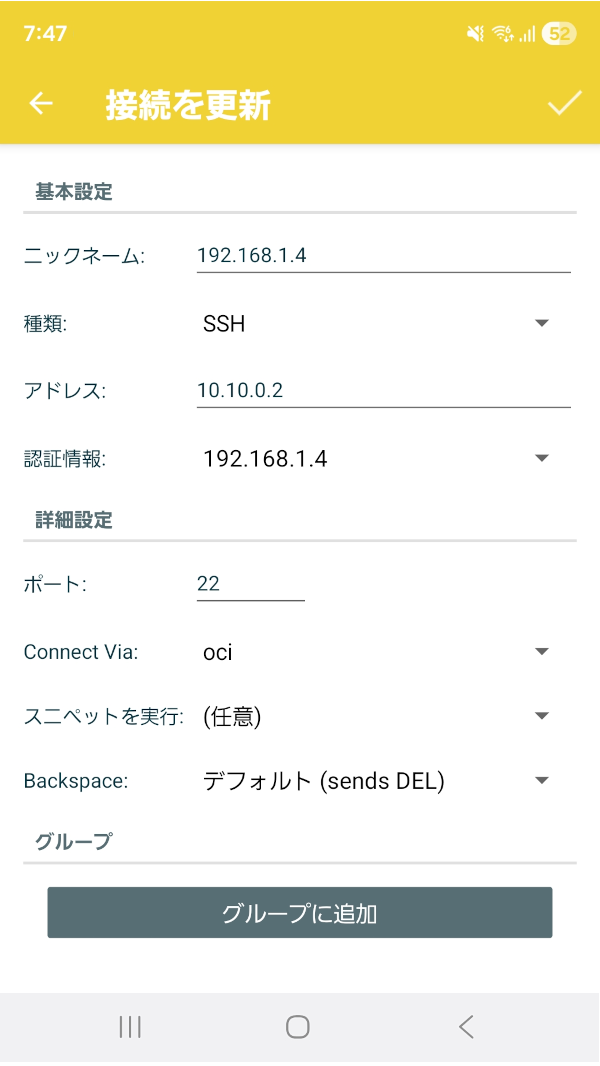
Task: Tap the battery indicator in status bar
Action: click(558, 34)
